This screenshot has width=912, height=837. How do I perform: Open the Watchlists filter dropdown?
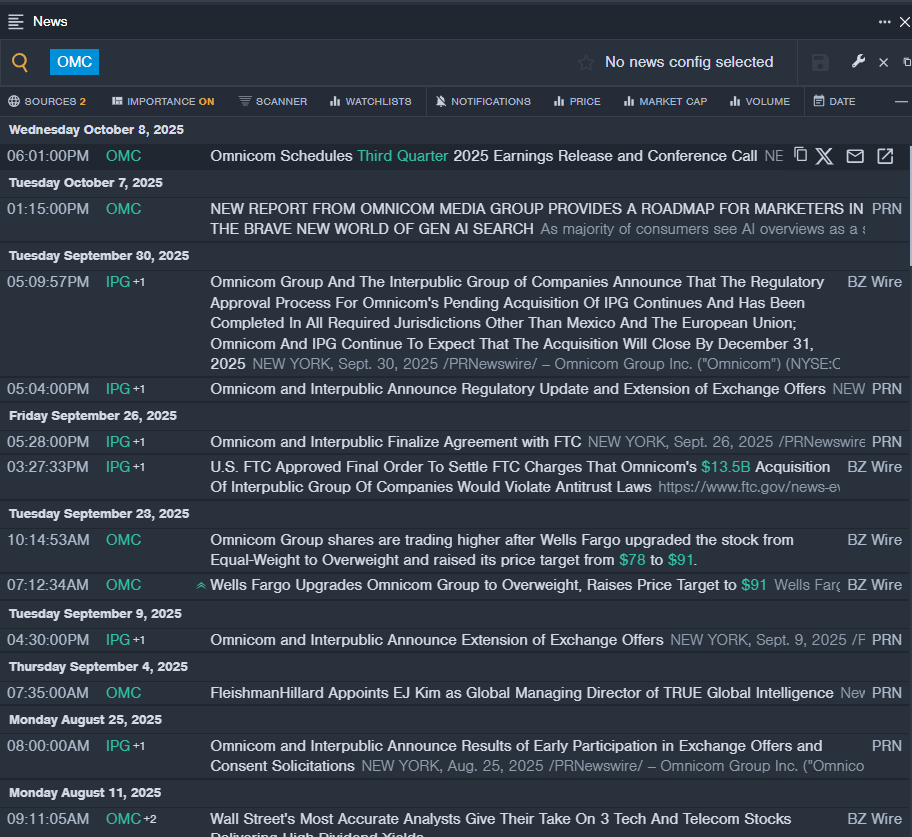pyautogui.click(x=370, y=101)
